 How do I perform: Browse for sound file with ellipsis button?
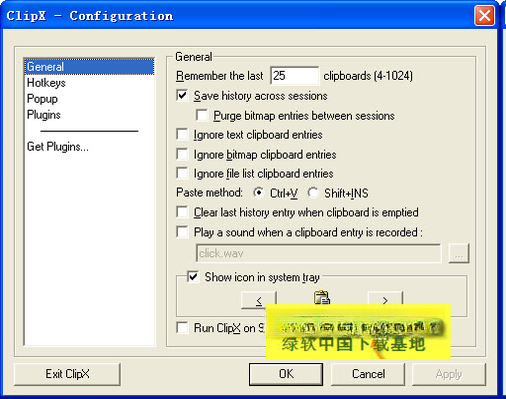(459, 253)
